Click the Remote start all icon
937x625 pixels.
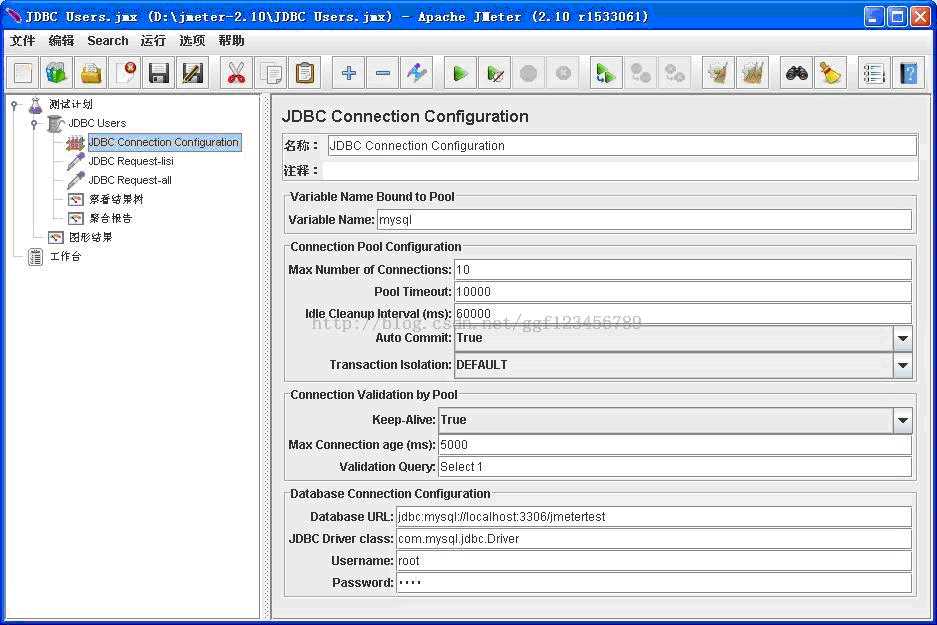(x=606, y=73)
